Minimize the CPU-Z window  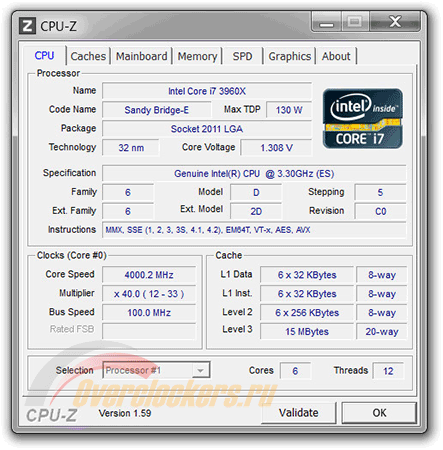tap(326, 22)
